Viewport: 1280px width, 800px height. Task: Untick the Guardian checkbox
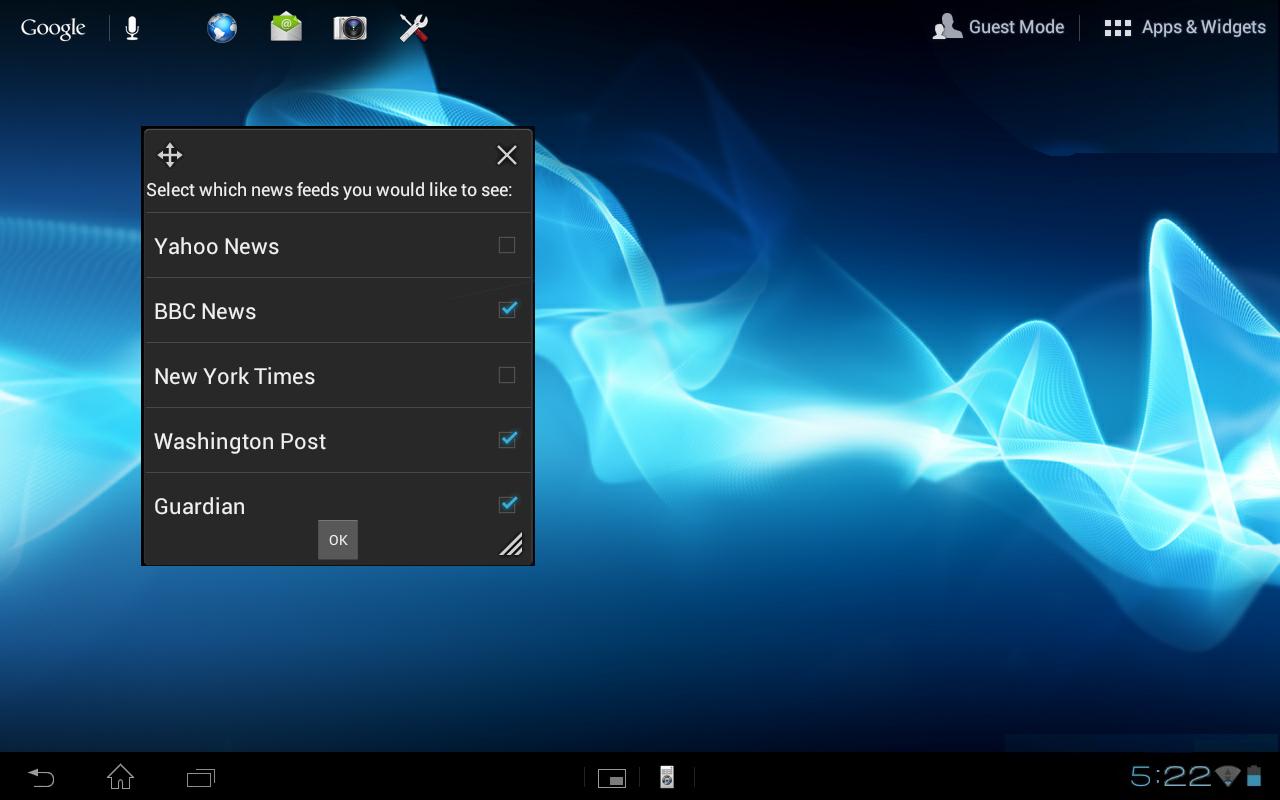[x=507, y=505]
